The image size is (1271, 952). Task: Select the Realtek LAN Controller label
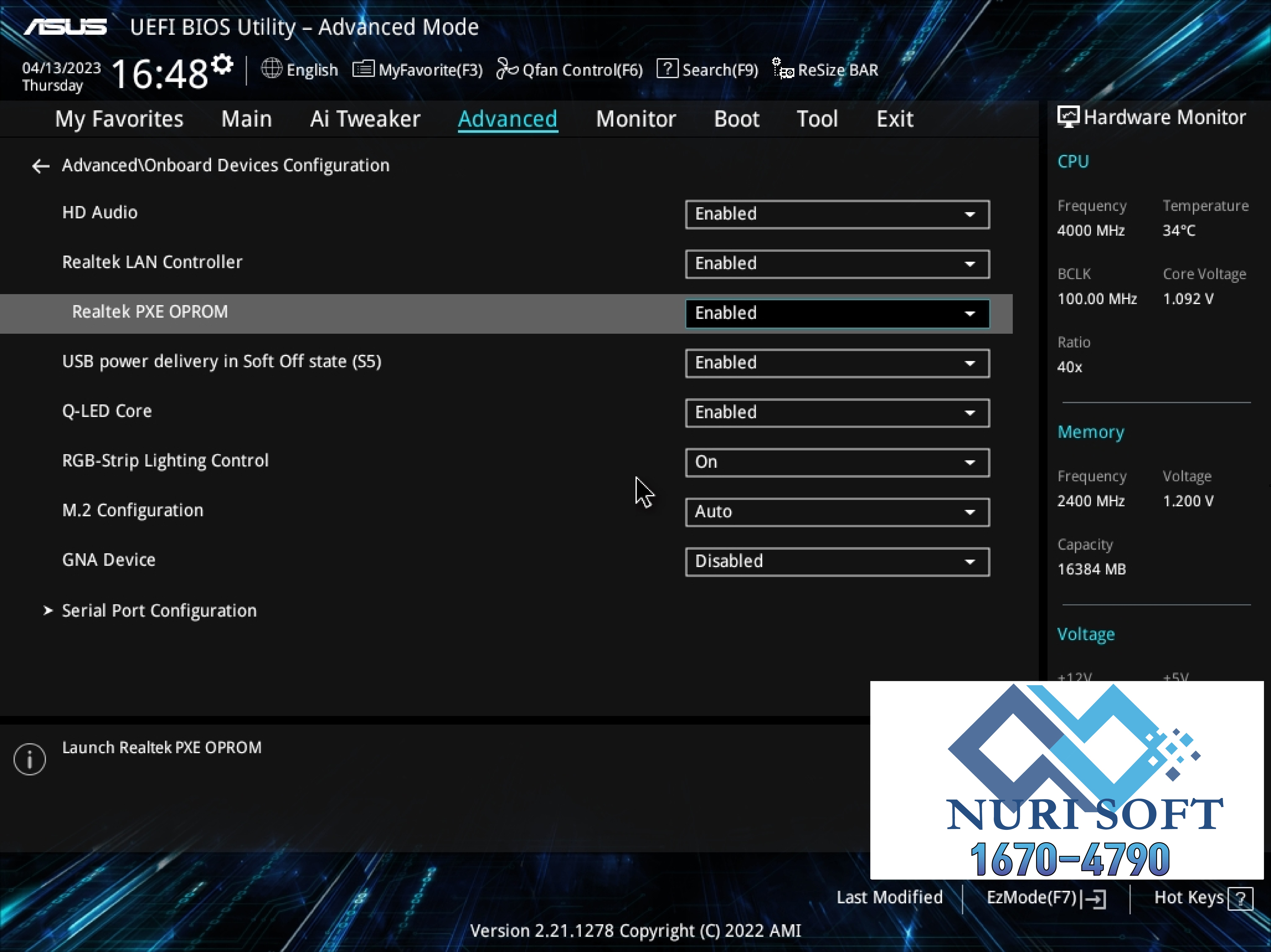(x=152, y=262)
